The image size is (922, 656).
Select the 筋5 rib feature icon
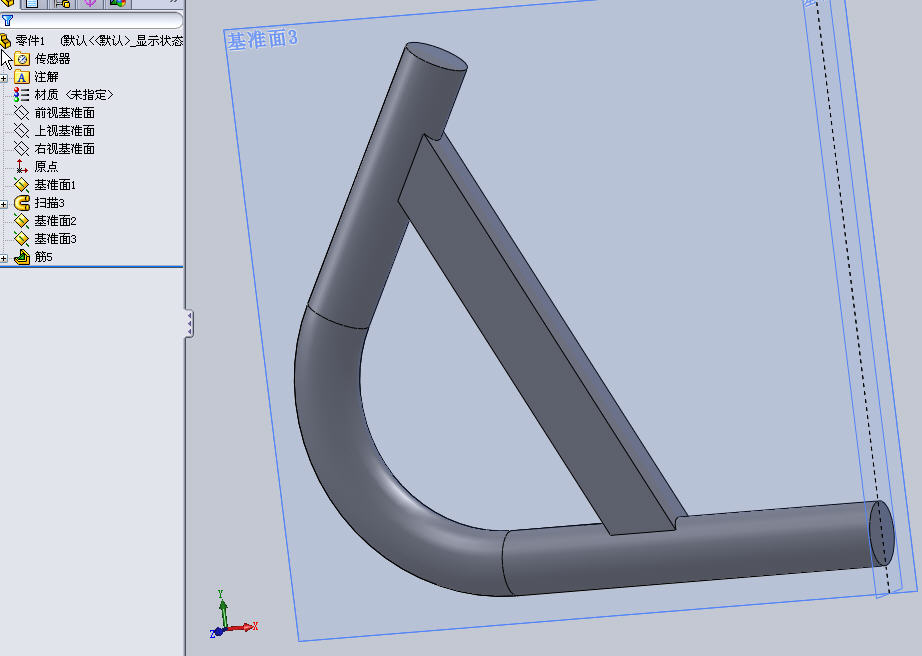[22, 257]
